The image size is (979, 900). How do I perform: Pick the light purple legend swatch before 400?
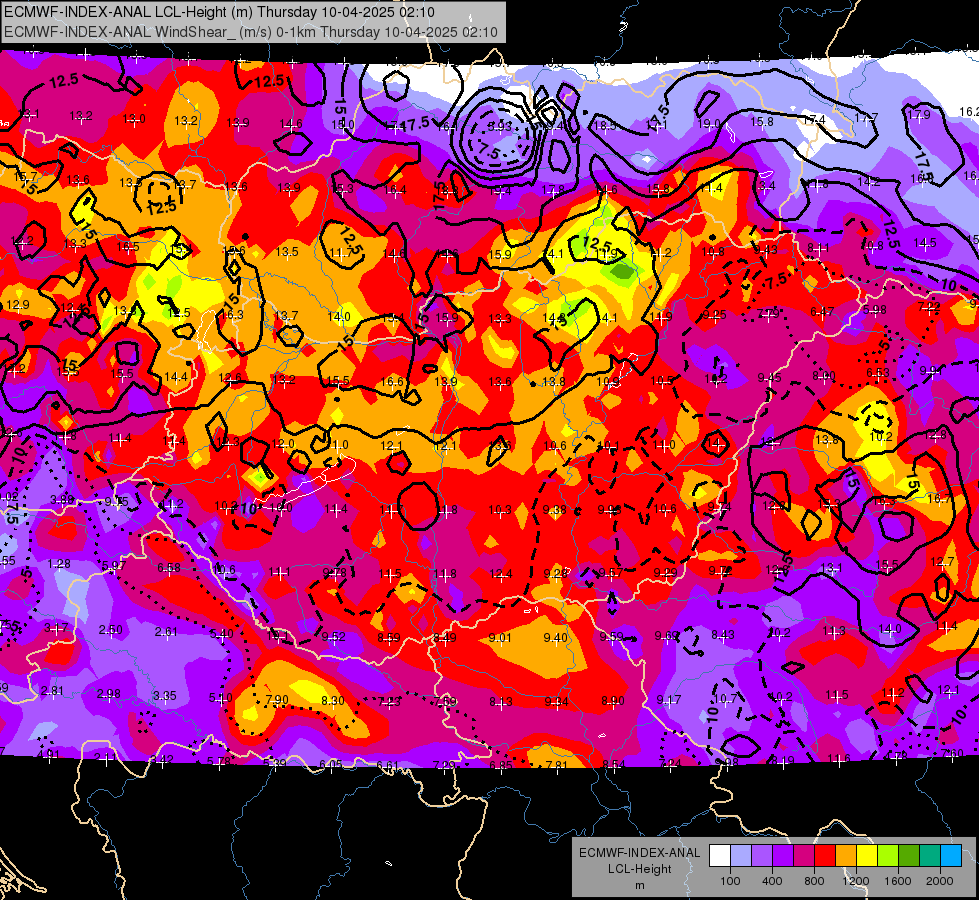[x=762, y=856]
